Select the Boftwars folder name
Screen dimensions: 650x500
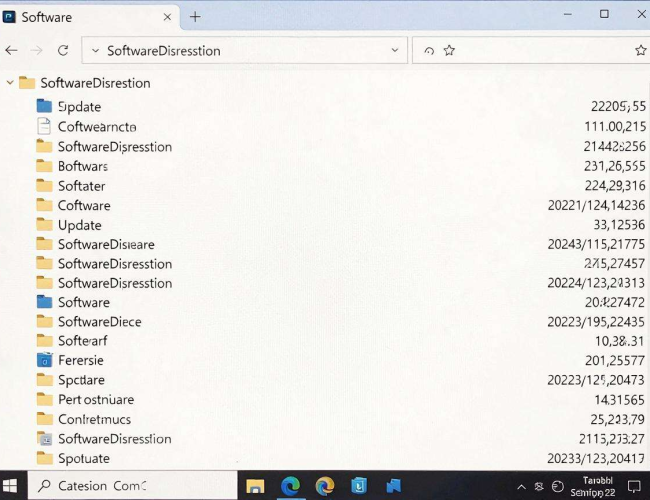click(x=83, y=166)
